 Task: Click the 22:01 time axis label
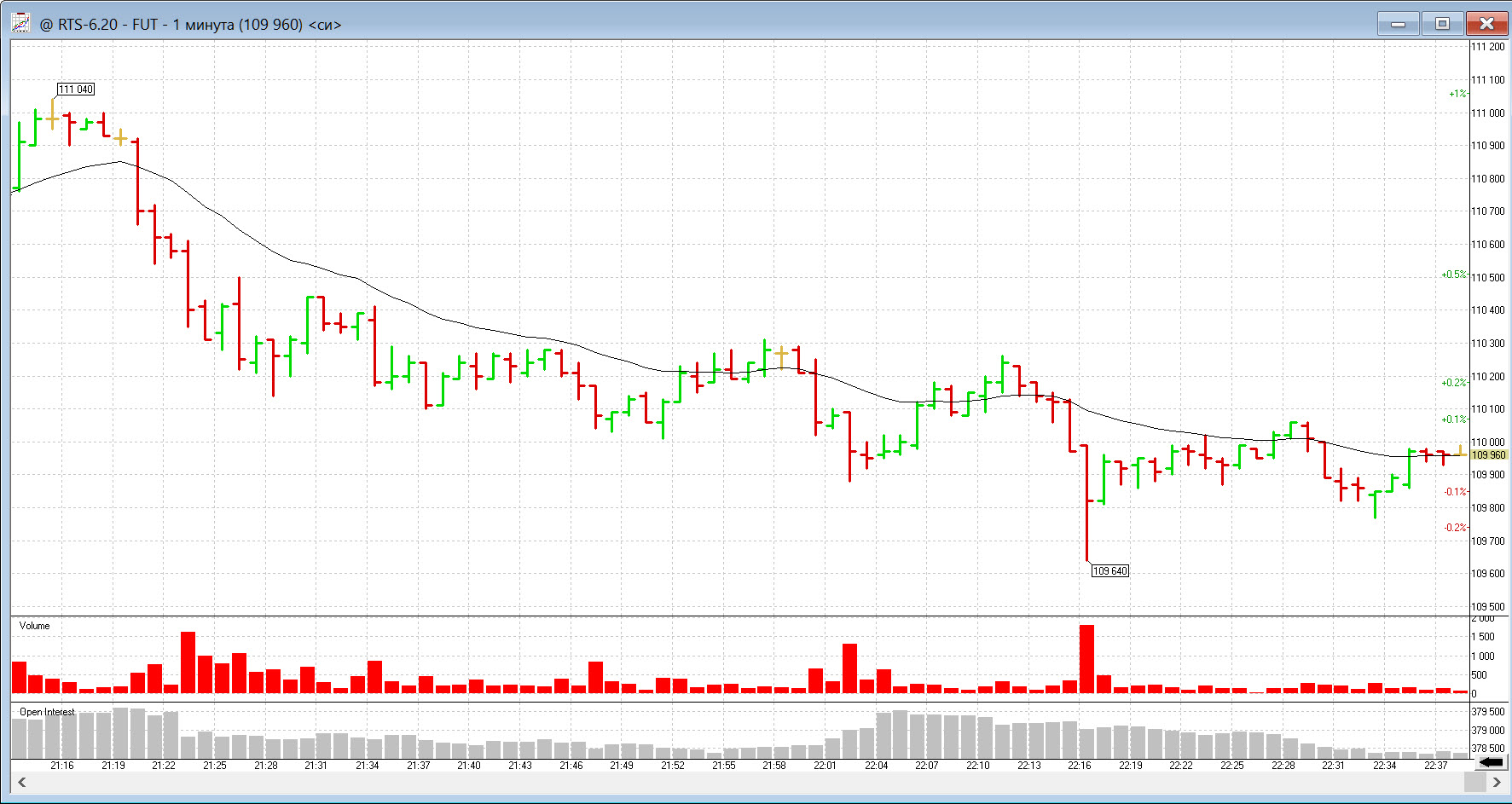[825, 766]
